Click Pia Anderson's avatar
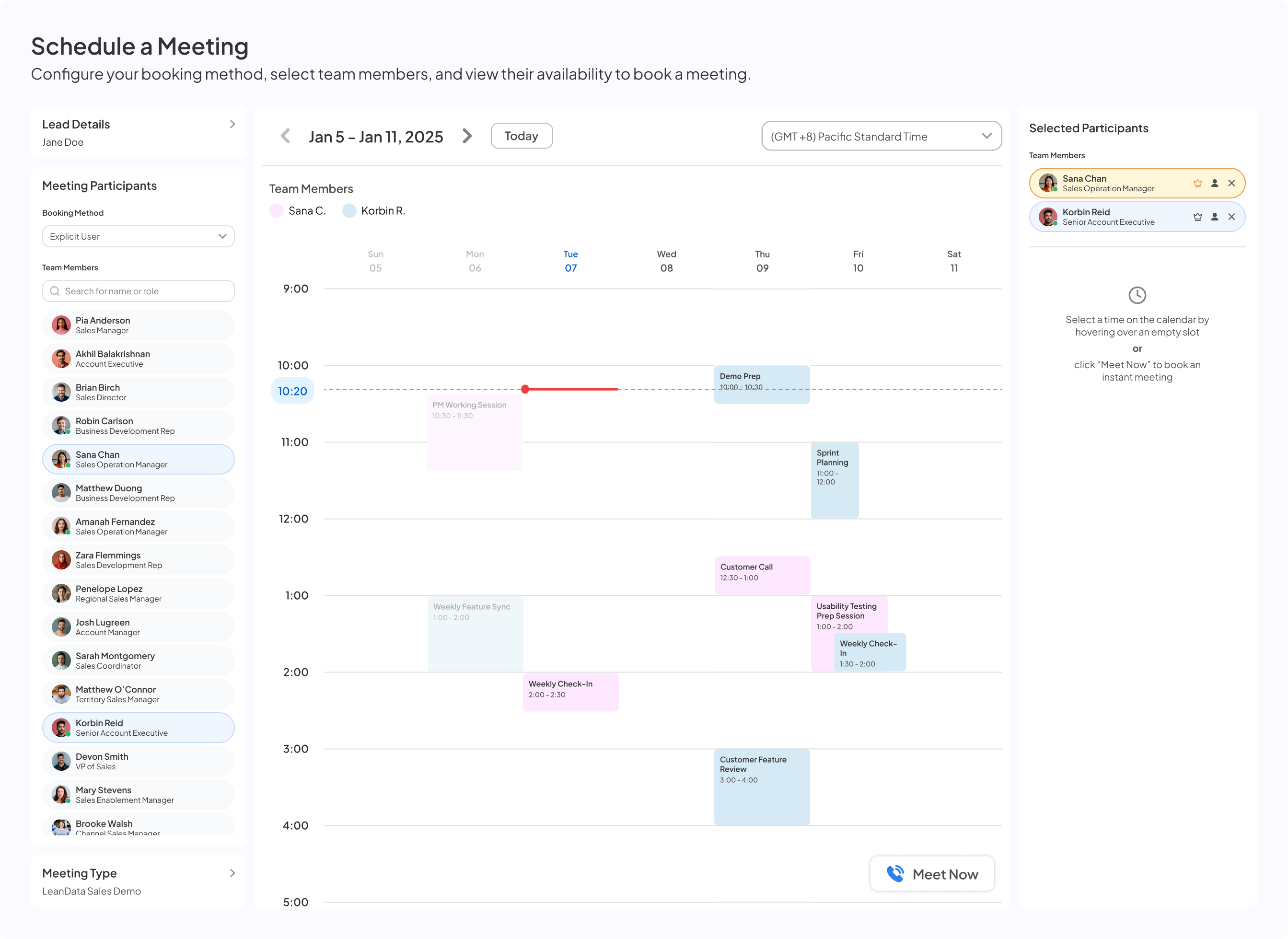Screen dimensions: 1288x939 coord(61,325)
